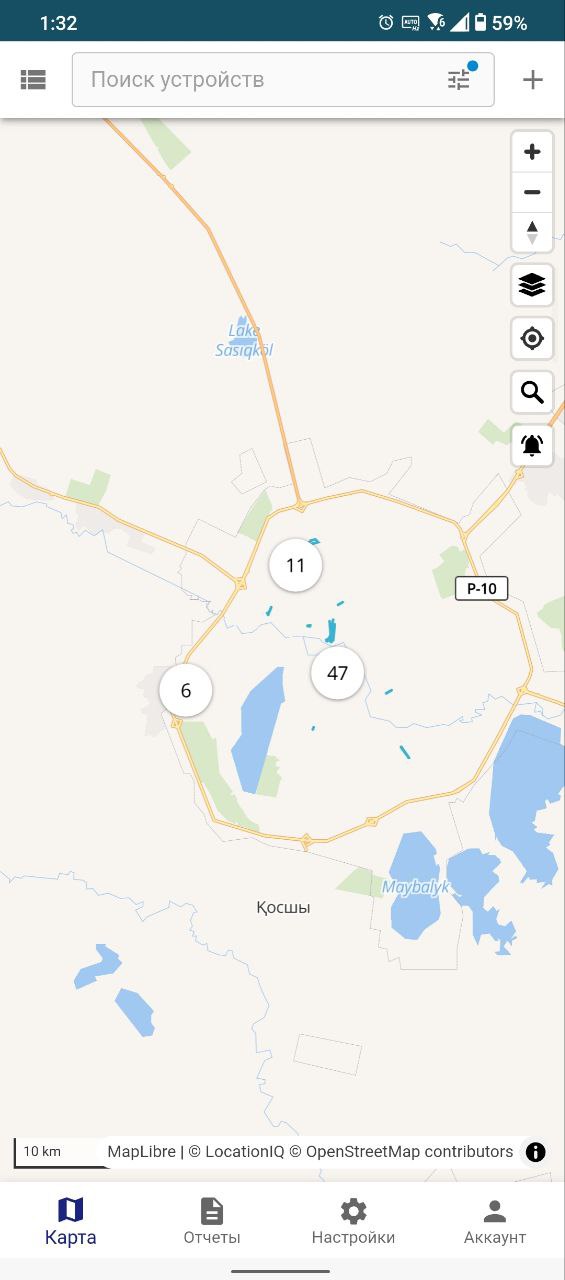
Task: Reset map bearing with the compass control
Action: coord(532,232)
